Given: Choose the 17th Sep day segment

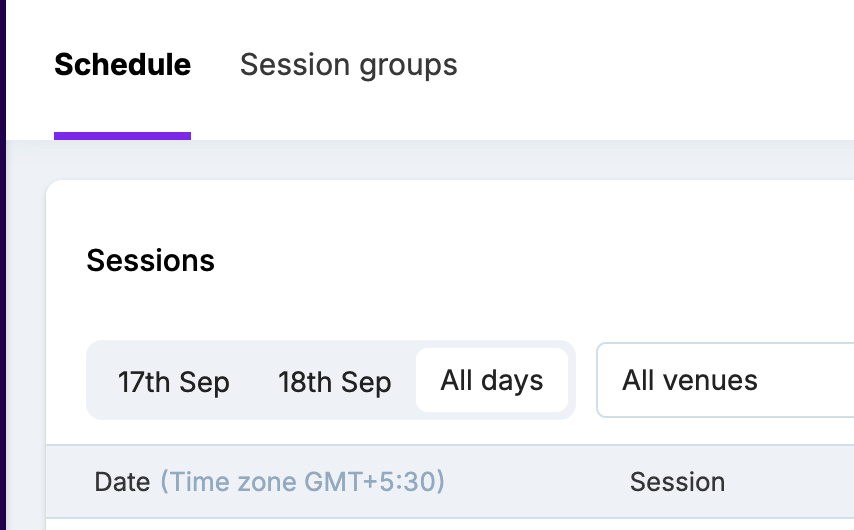Looking at the screenshot, I should click(x=174, y=382).
